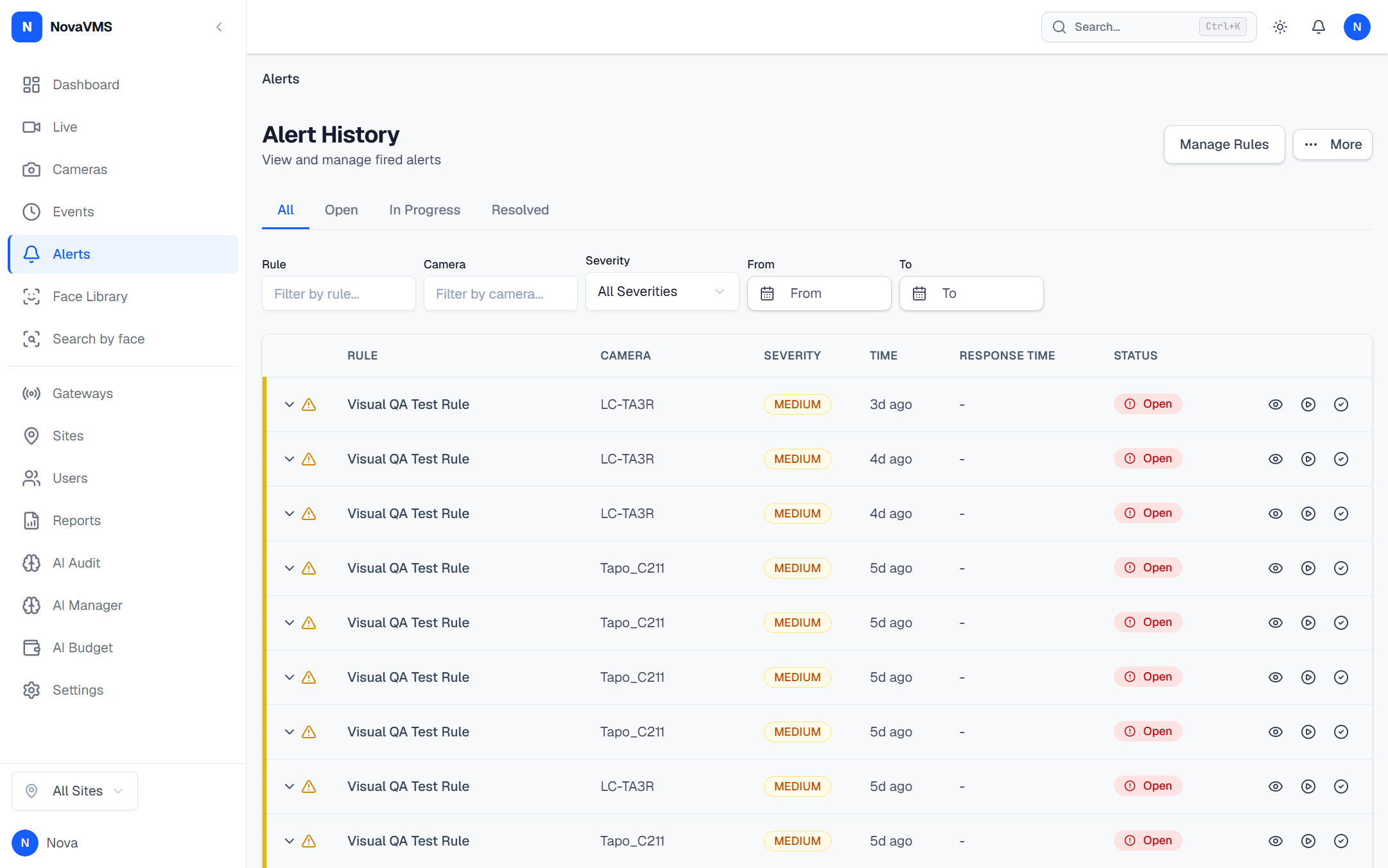Open the Cameras page
The width and height of the screenshot is (1388, 868).
123,169
